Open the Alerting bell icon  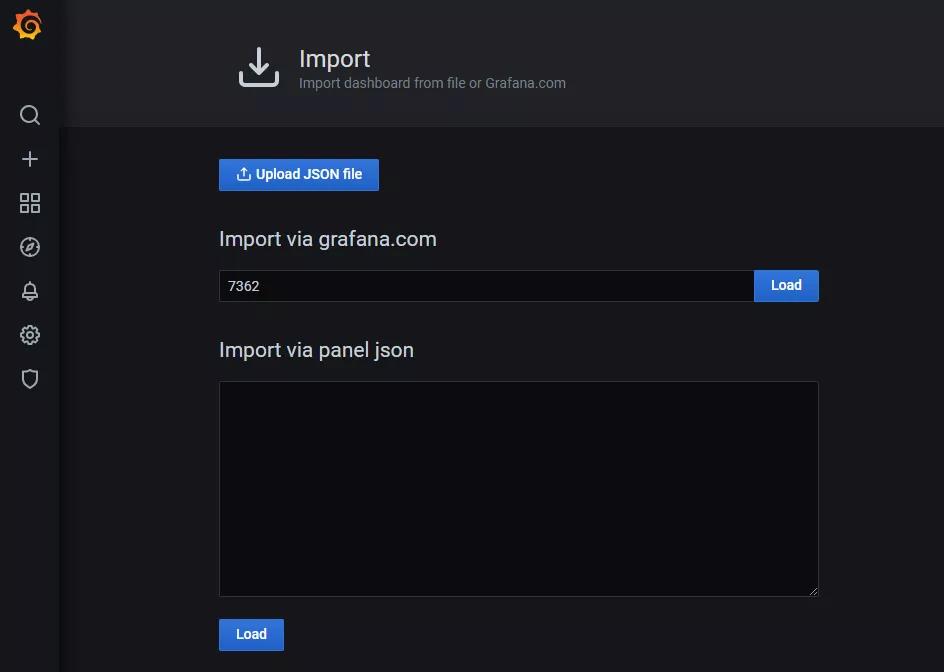[30, 291]
